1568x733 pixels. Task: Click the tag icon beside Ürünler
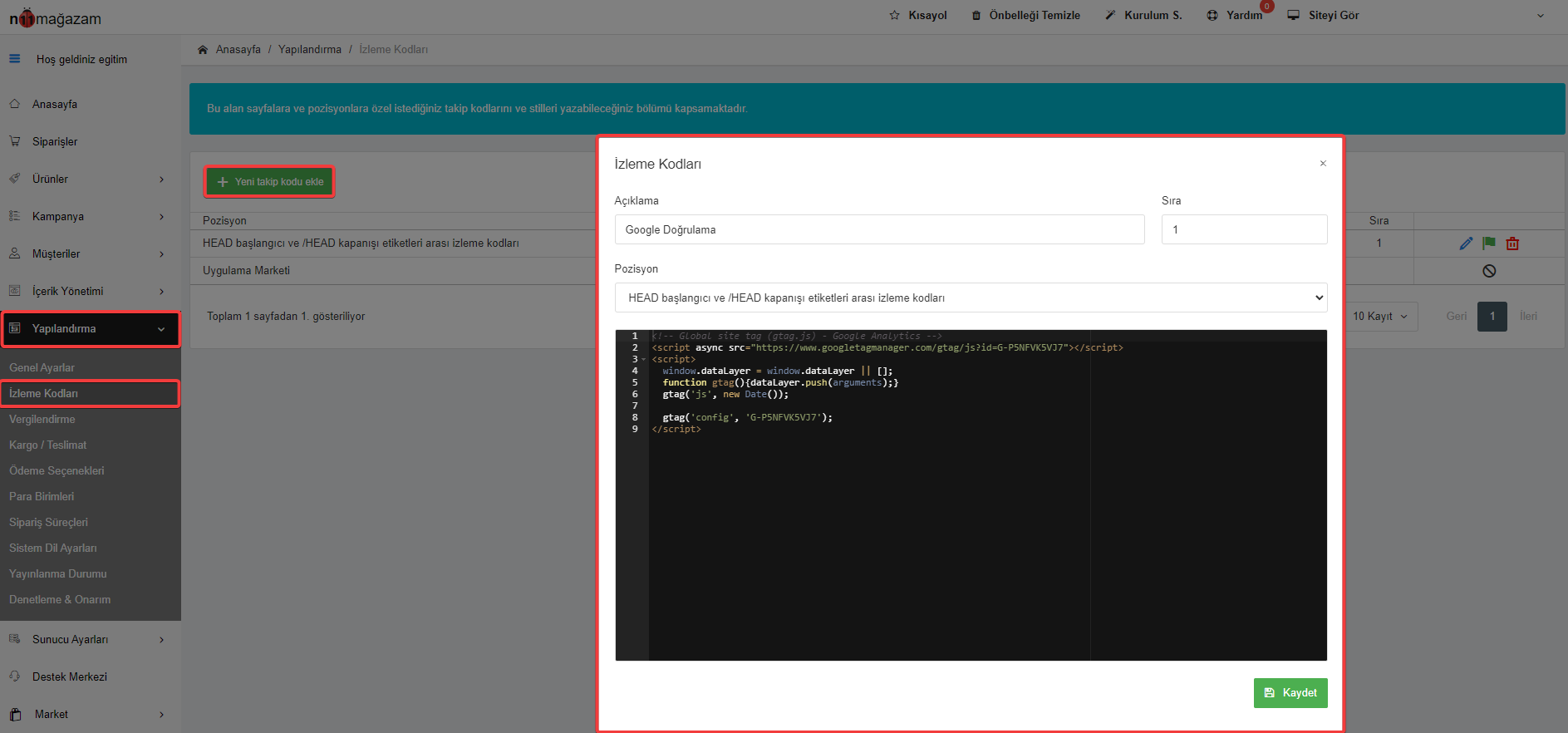pos(15,179)
